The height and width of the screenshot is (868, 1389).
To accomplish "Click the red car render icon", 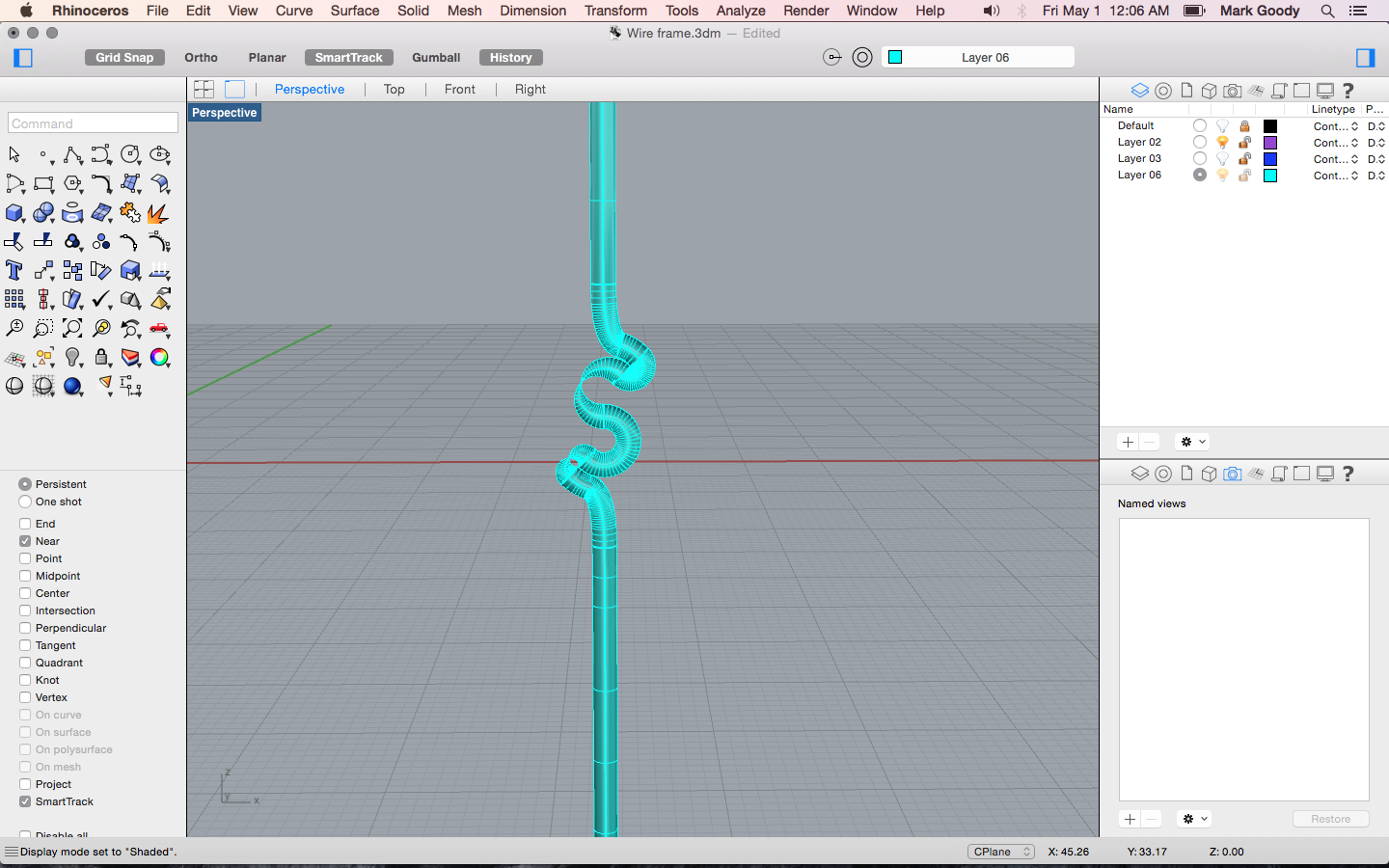I will point(159,329).
